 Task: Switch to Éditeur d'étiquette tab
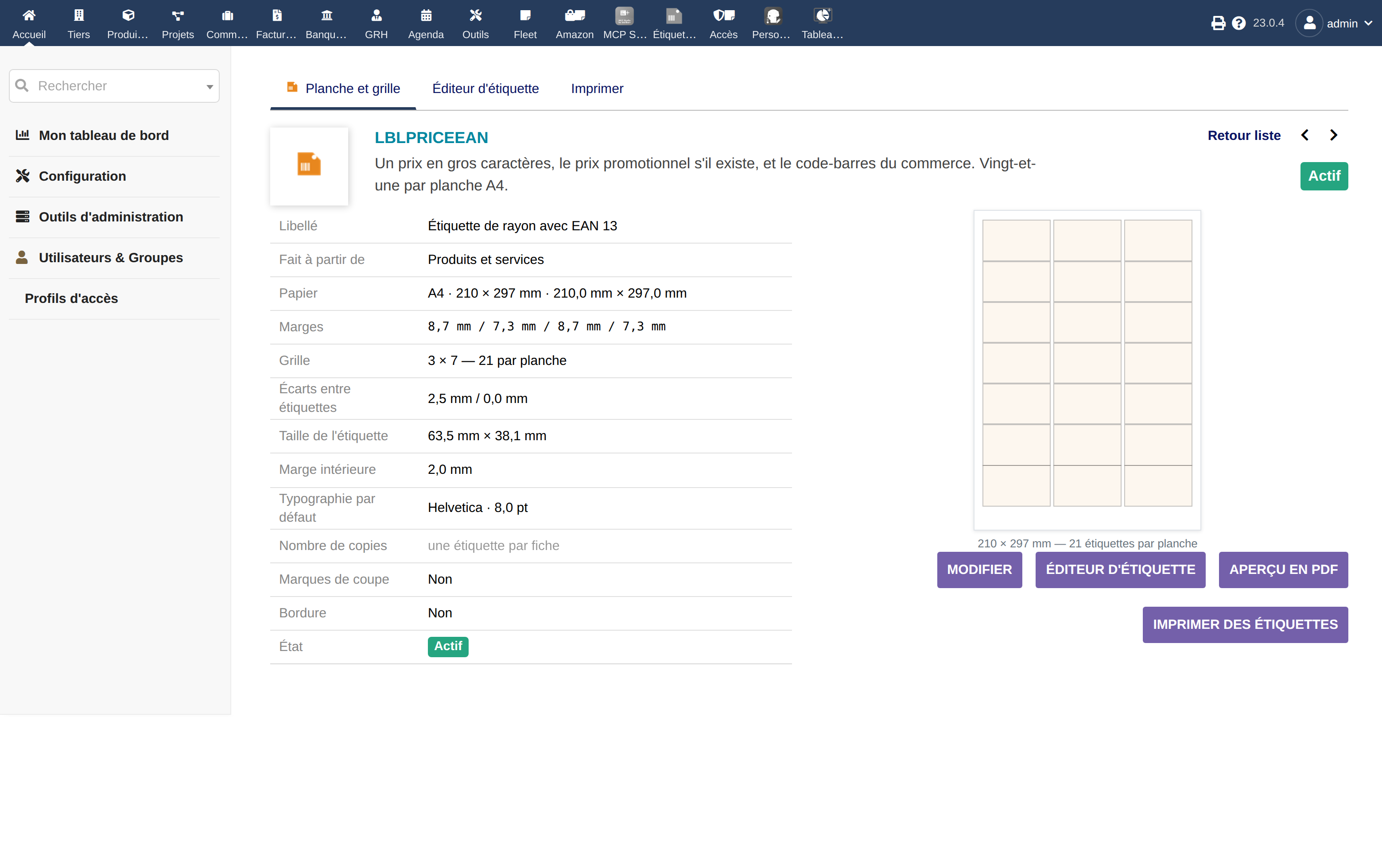point(485,88)
